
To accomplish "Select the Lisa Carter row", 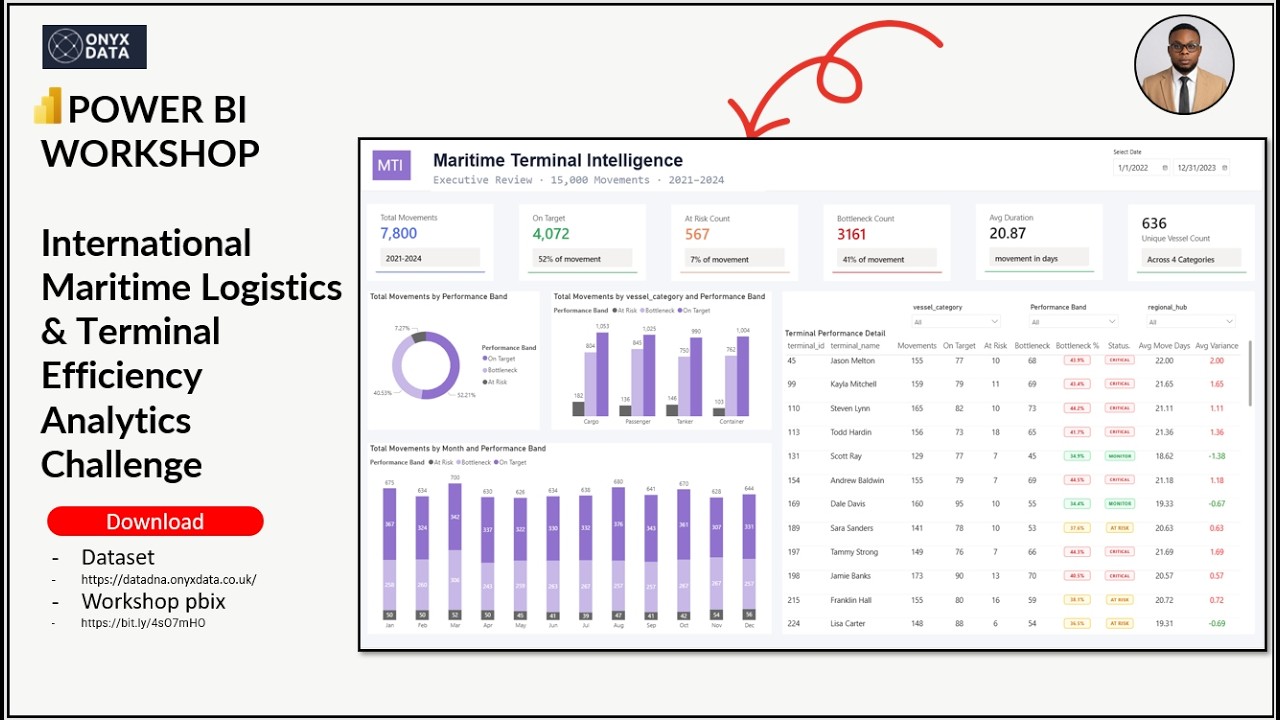I will pos(1014,624).
